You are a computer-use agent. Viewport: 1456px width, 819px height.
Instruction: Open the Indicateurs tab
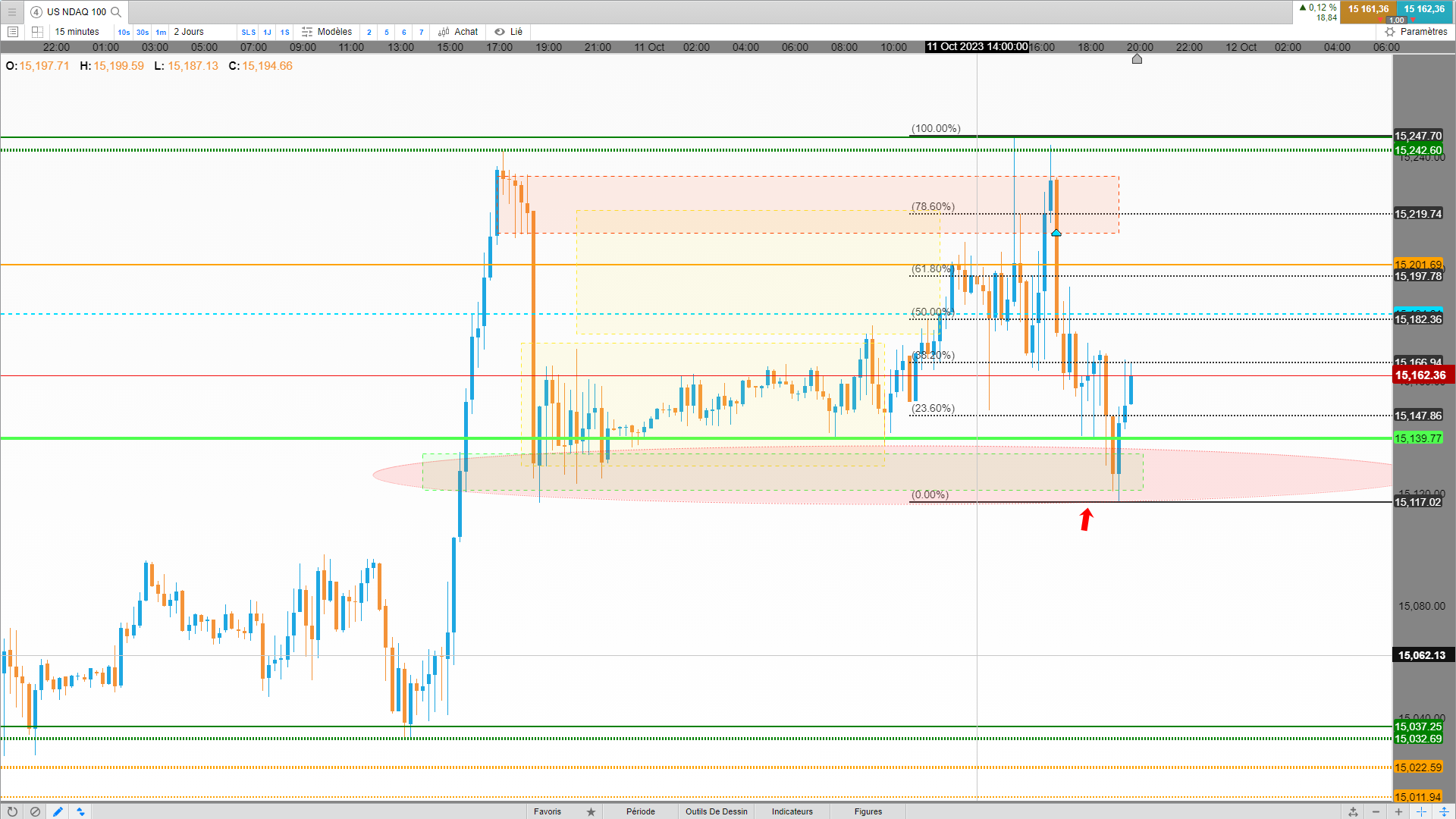792,811
